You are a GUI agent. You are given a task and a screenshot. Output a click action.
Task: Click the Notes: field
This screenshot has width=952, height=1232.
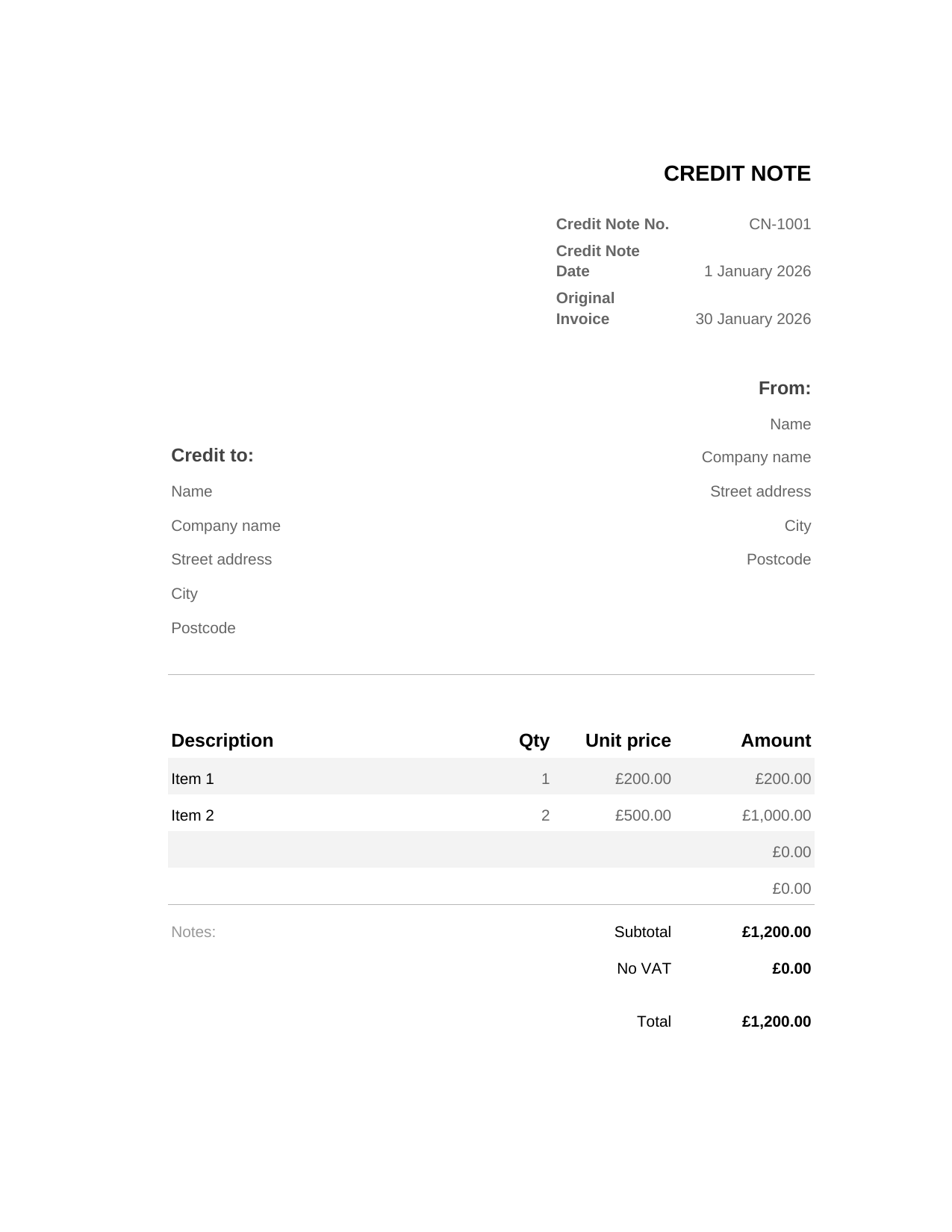[x=193, y=932]
